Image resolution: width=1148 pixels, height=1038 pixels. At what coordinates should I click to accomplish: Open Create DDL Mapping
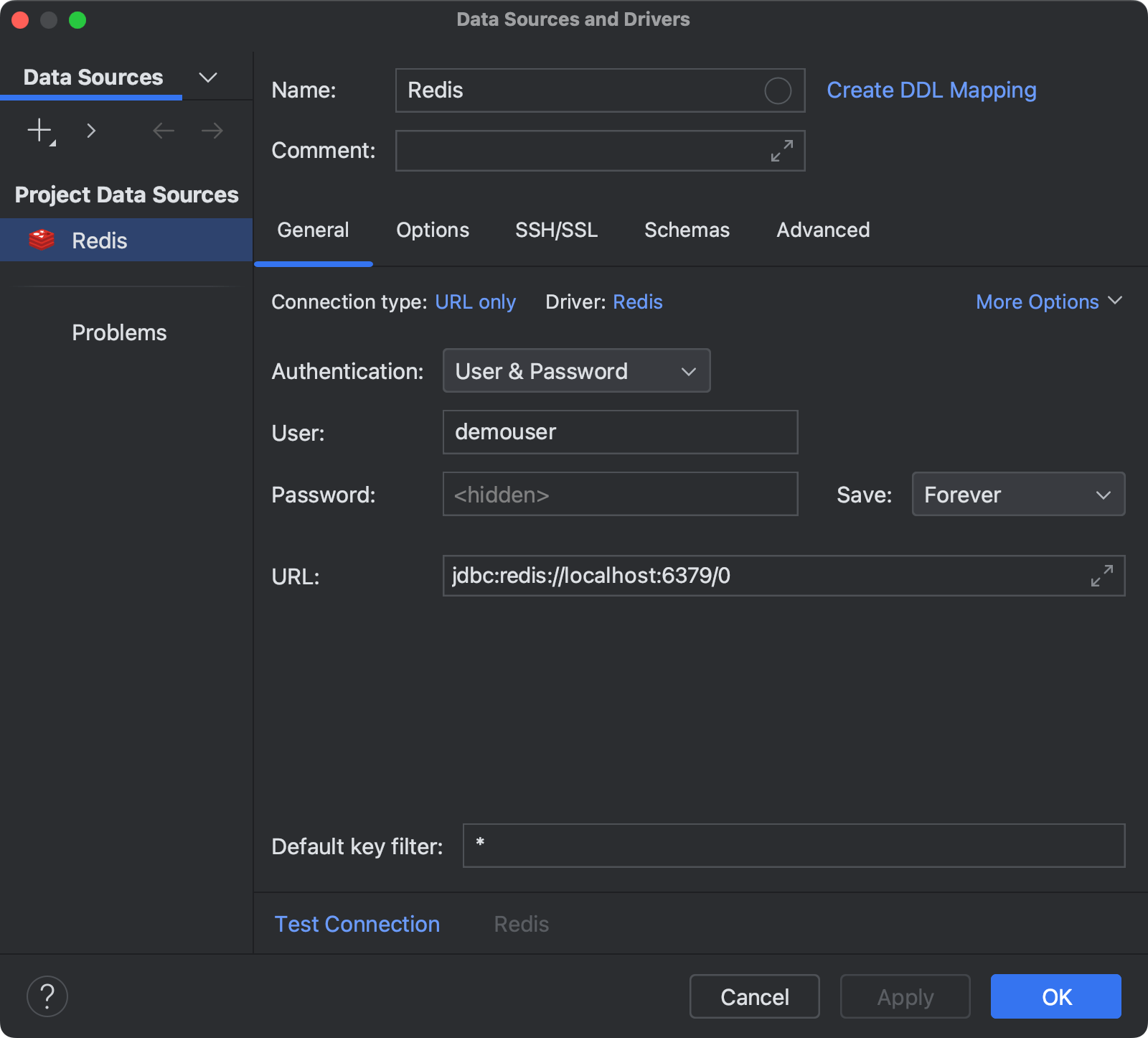coord(931,90)
